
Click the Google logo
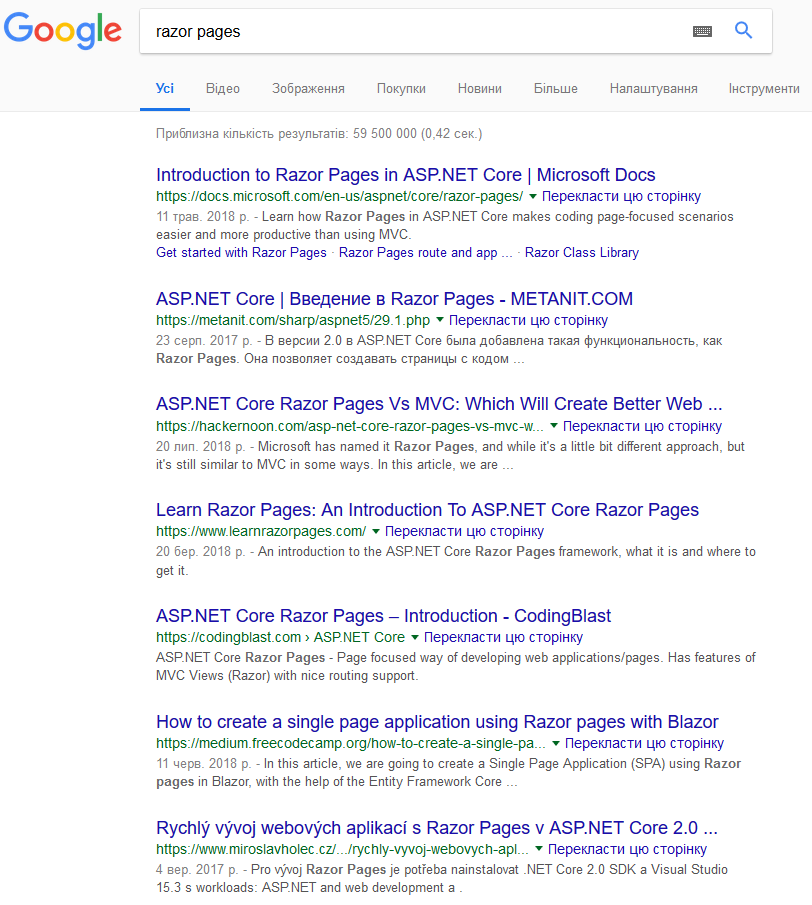click(63, 31)
